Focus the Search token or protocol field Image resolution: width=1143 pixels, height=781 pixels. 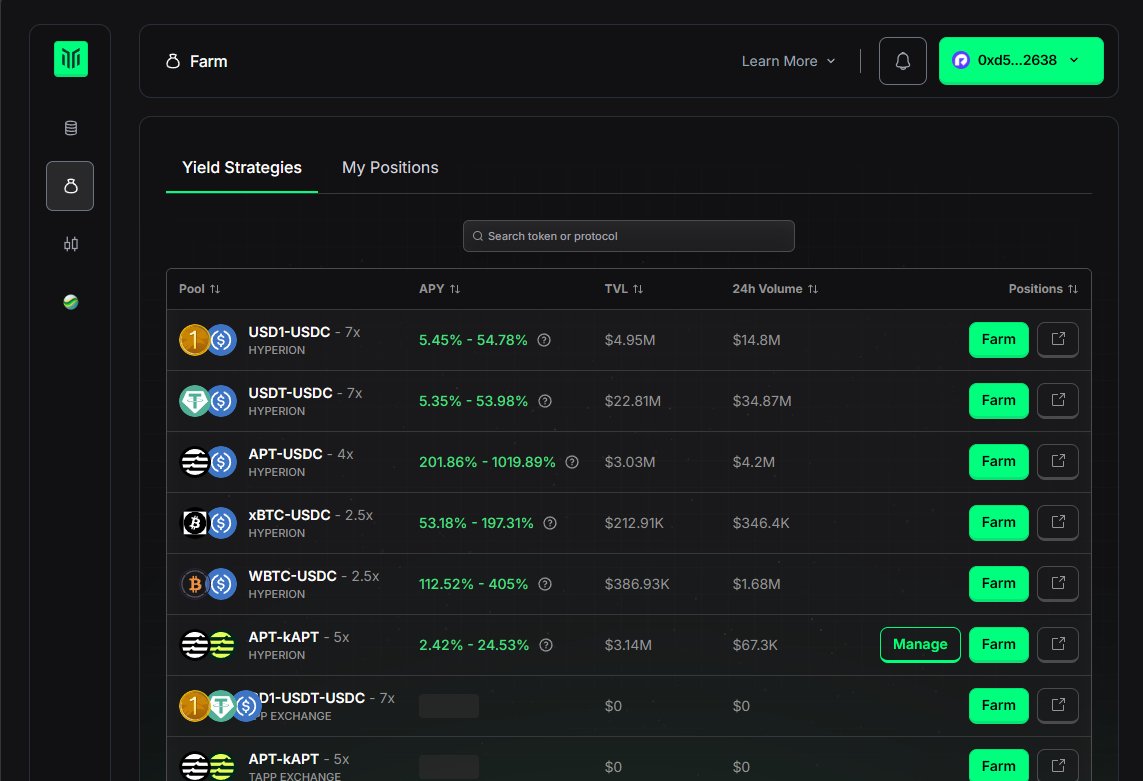[628, 236]
